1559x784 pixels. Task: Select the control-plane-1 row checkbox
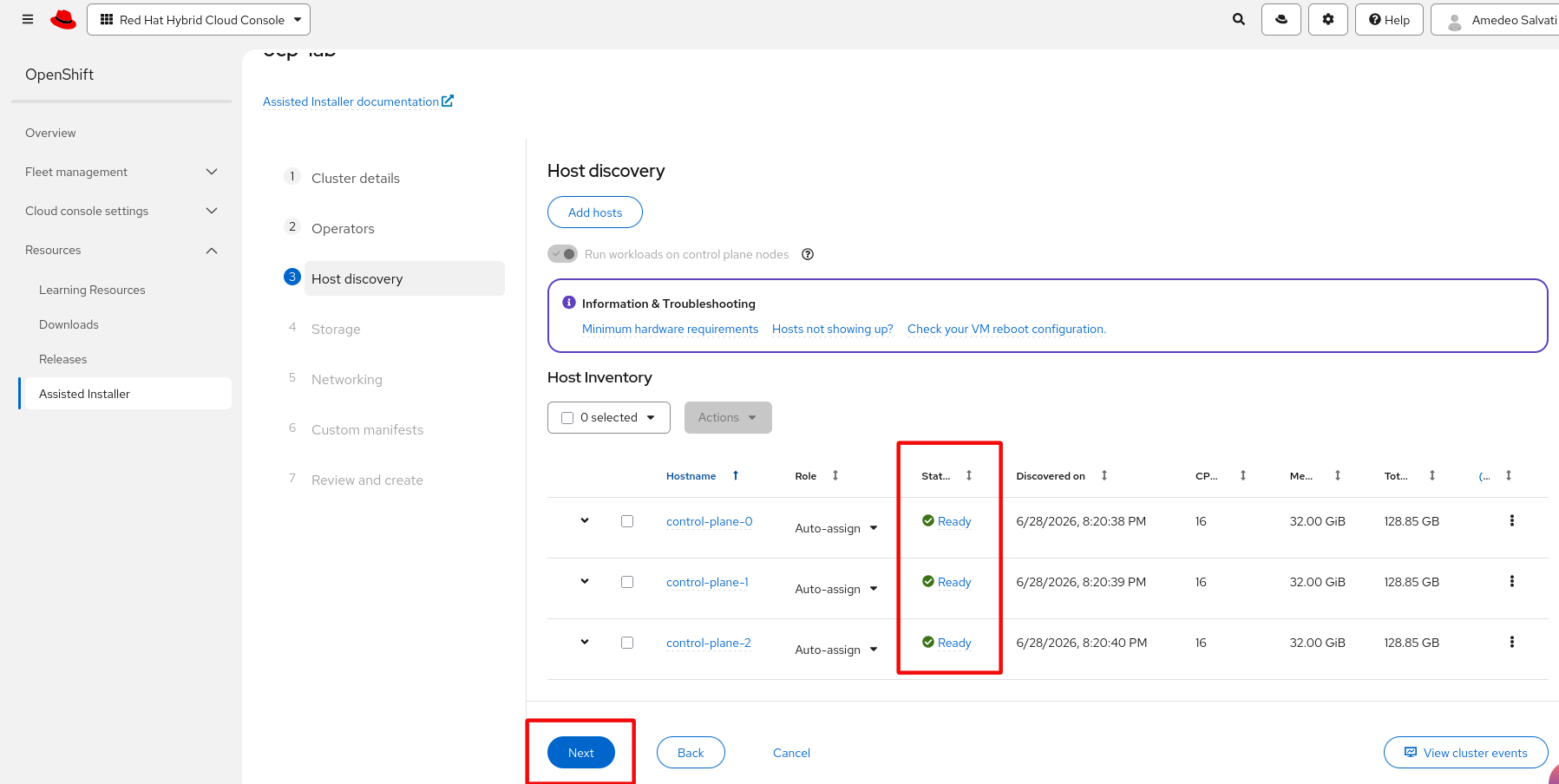(627, 582)
